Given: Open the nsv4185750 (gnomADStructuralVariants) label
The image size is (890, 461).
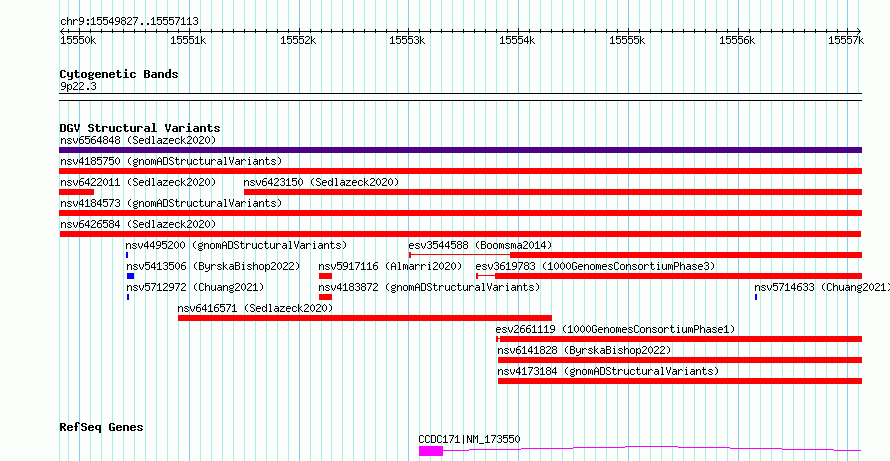Looking at the screenshot, I should coord(171,161).
